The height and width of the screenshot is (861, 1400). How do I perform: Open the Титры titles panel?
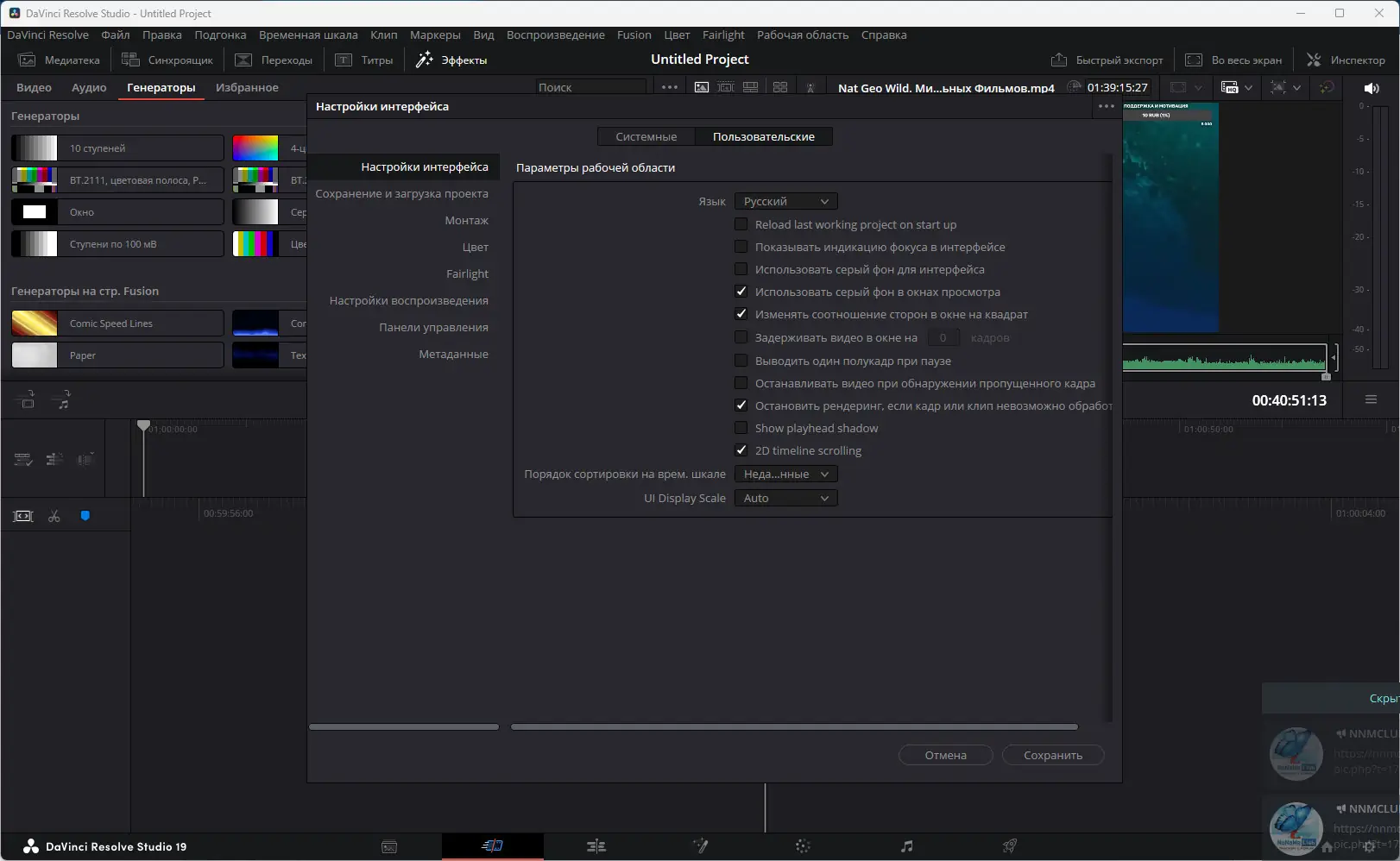[x=364, y=60]
